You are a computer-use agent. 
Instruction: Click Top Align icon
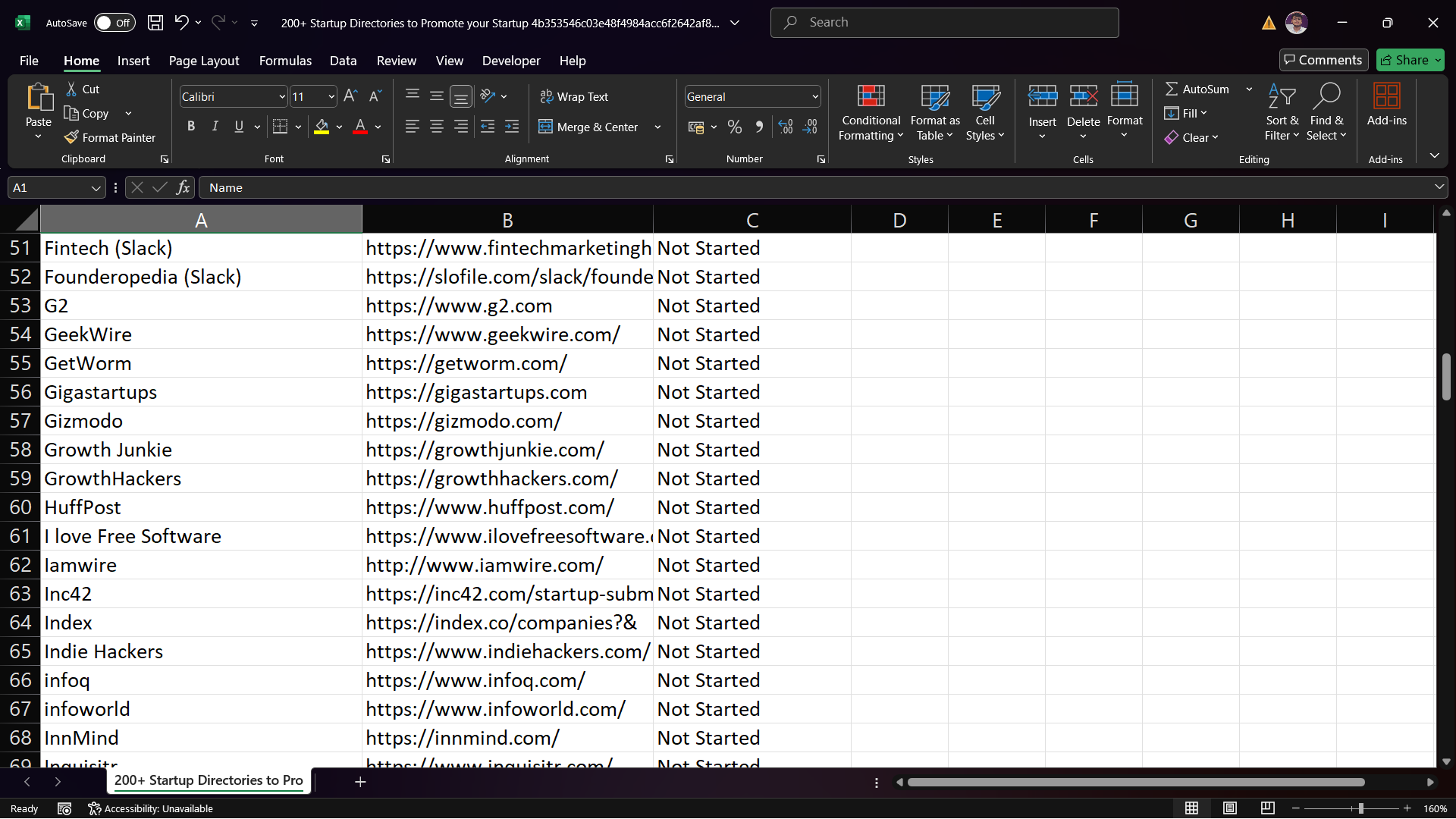click(413, 96)
